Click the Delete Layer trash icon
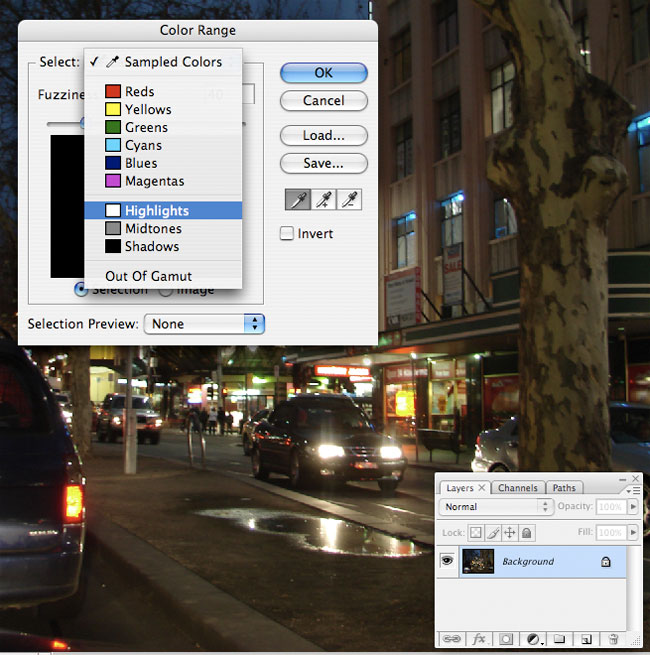 (614, 638)
